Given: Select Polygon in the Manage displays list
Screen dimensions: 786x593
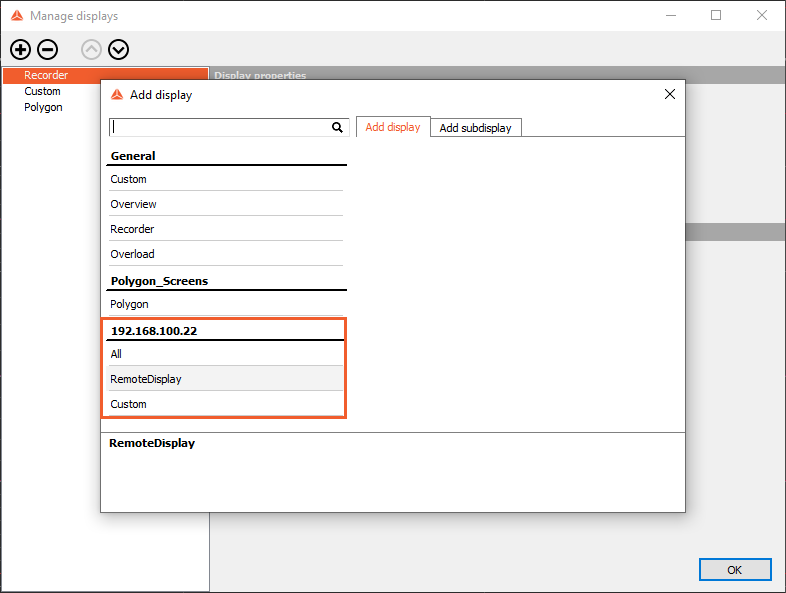Looking at the screenshot, I should point(43,107).
